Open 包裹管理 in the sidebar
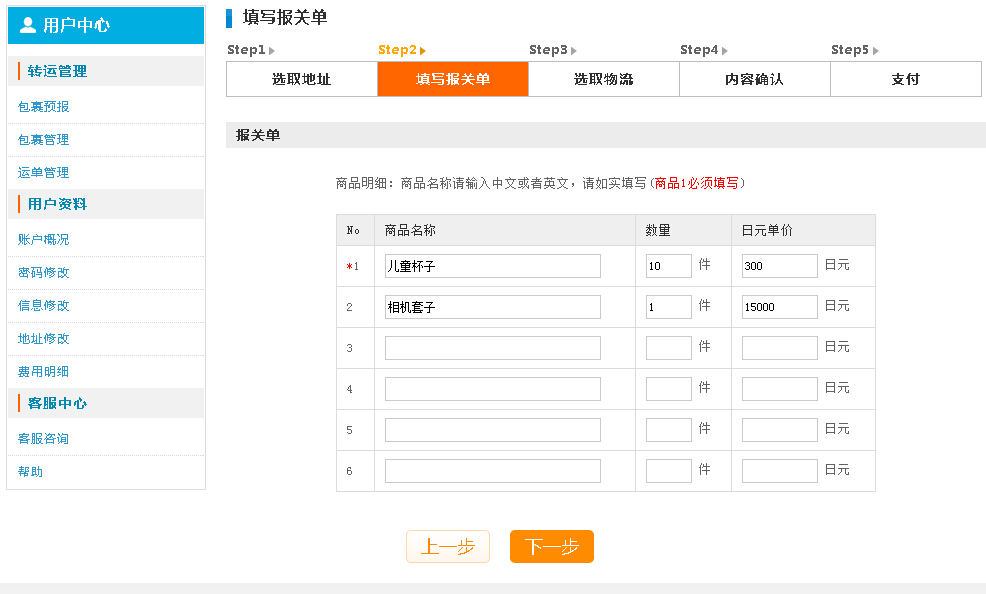This screenshot has height=594, width=986. (44, 140)
